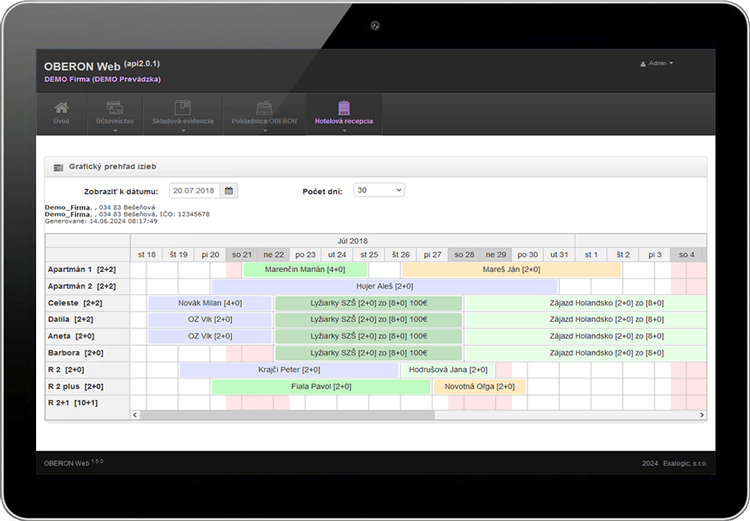
Task: Open the calendar date picker icon
Action: click(x=229, y=190)
